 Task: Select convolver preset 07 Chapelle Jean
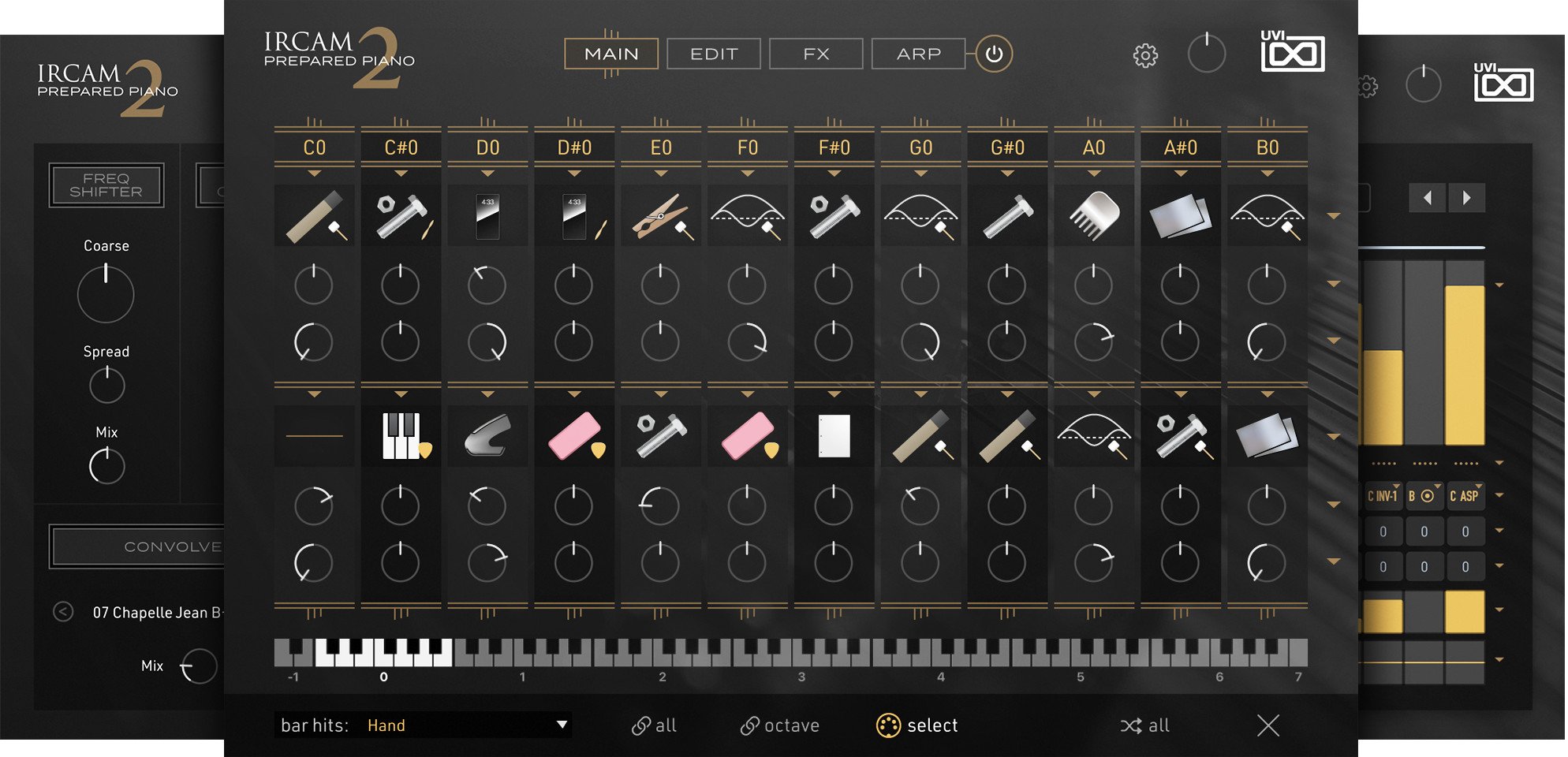point(158,613)
